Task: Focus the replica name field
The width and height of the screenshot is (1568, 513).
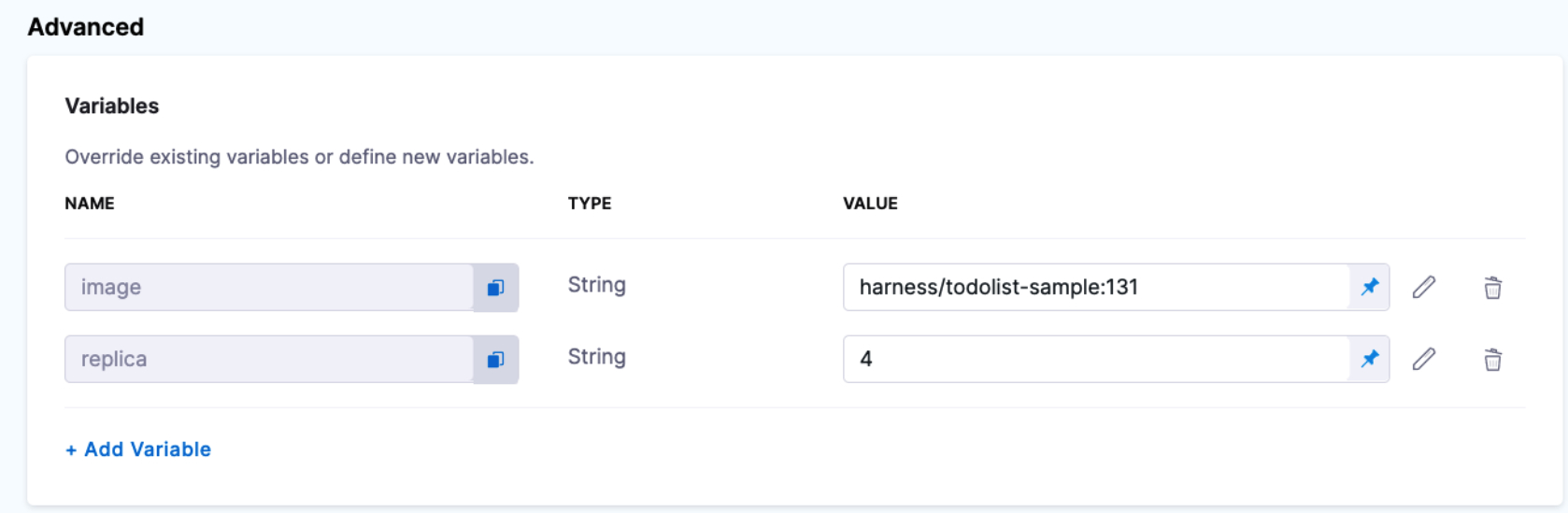Action: 268,359
